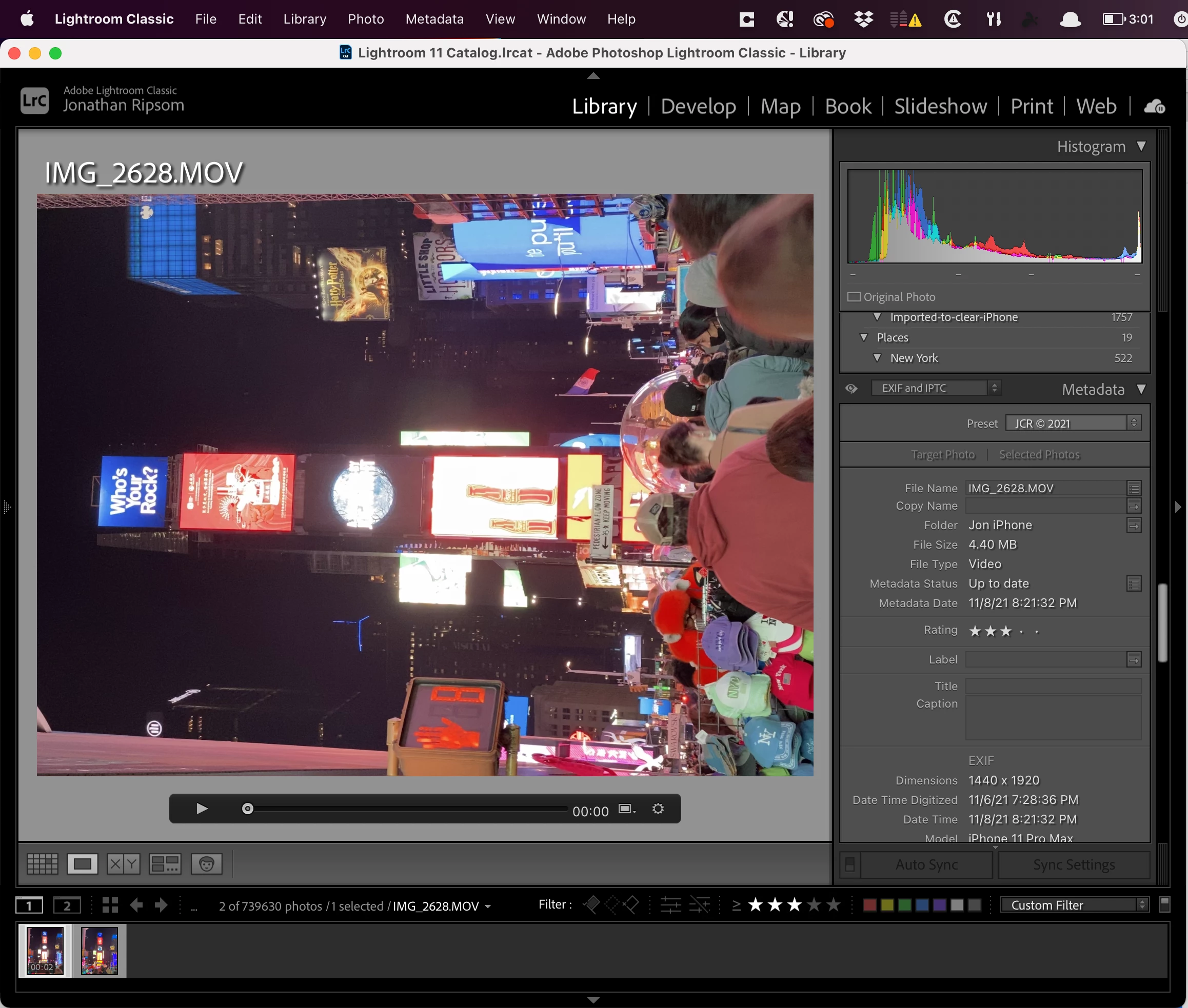Toggle the filter switch at far right

(1164, 904)
